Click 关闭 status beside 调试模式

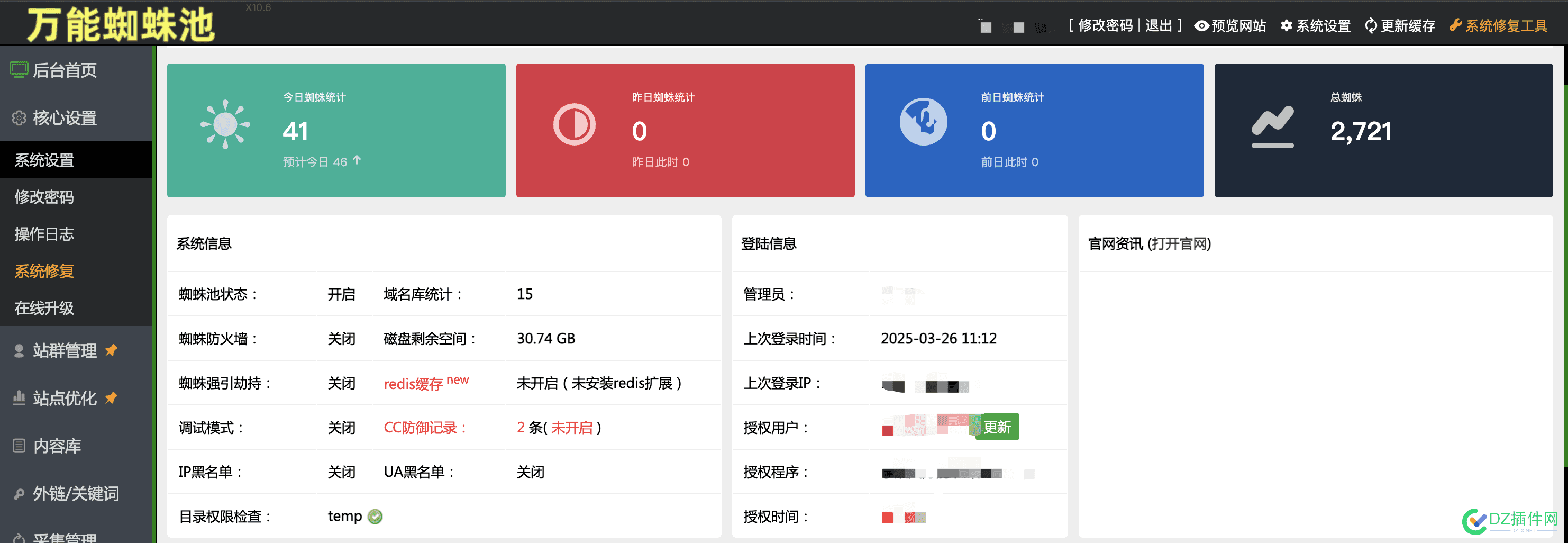pos(341,427)
